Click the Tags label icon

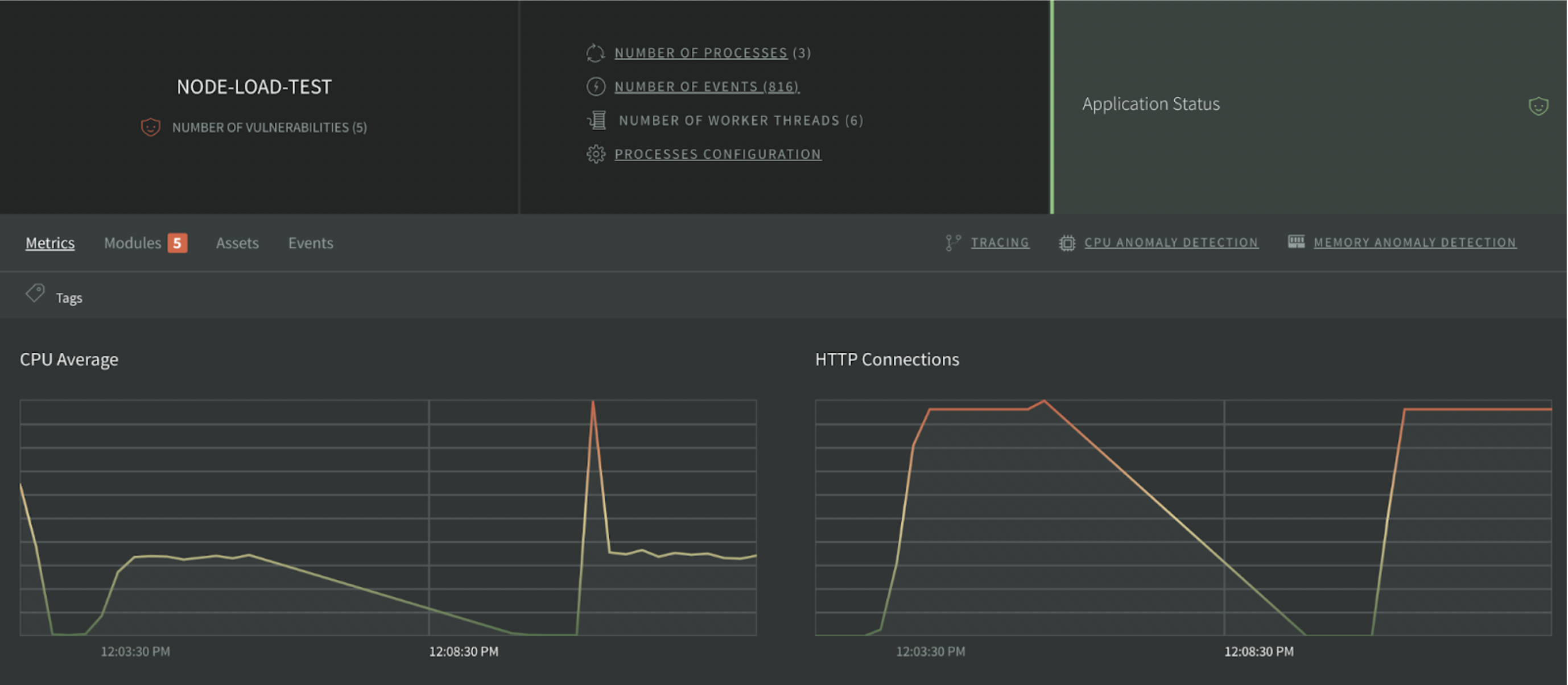pos(35,294)
